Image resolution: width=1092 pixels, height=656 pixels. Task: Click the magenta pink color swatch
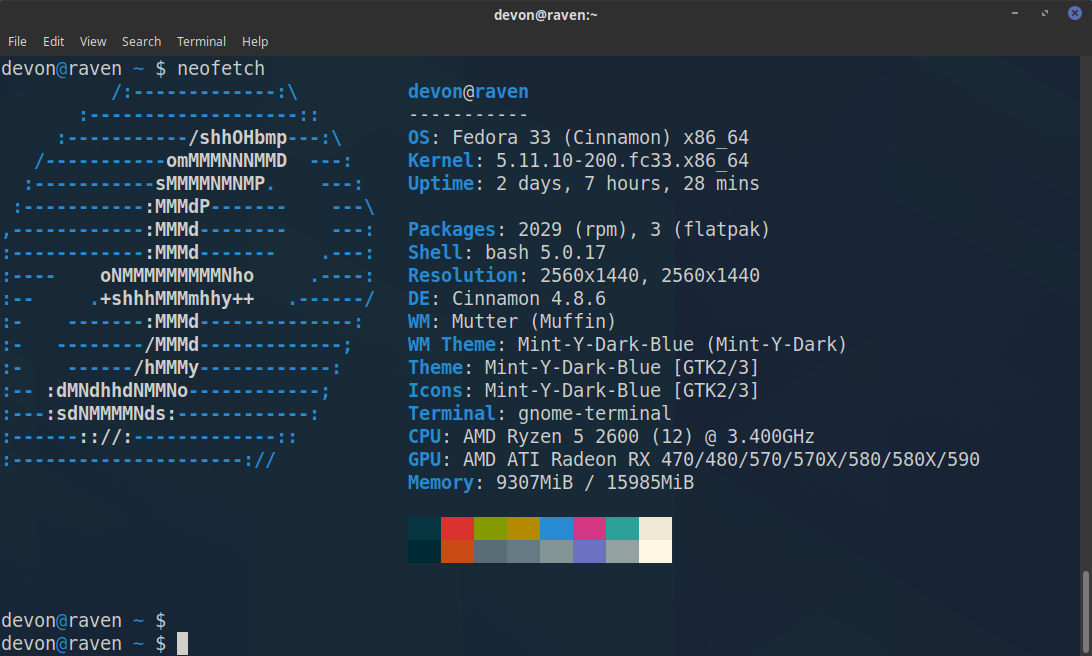pos(590,529)
